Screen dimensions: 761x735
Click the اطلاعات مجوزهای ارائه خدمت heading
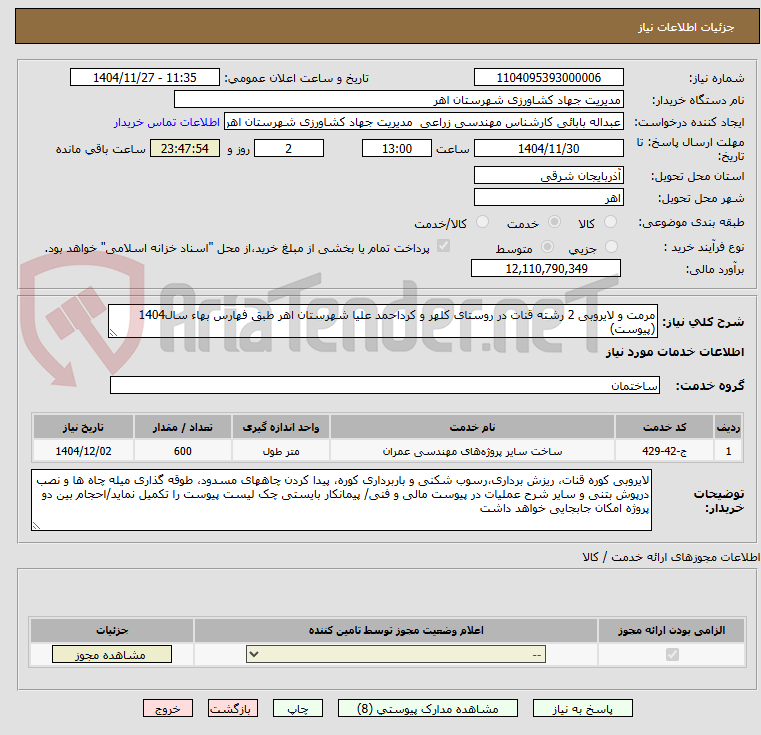pos(671,557)
